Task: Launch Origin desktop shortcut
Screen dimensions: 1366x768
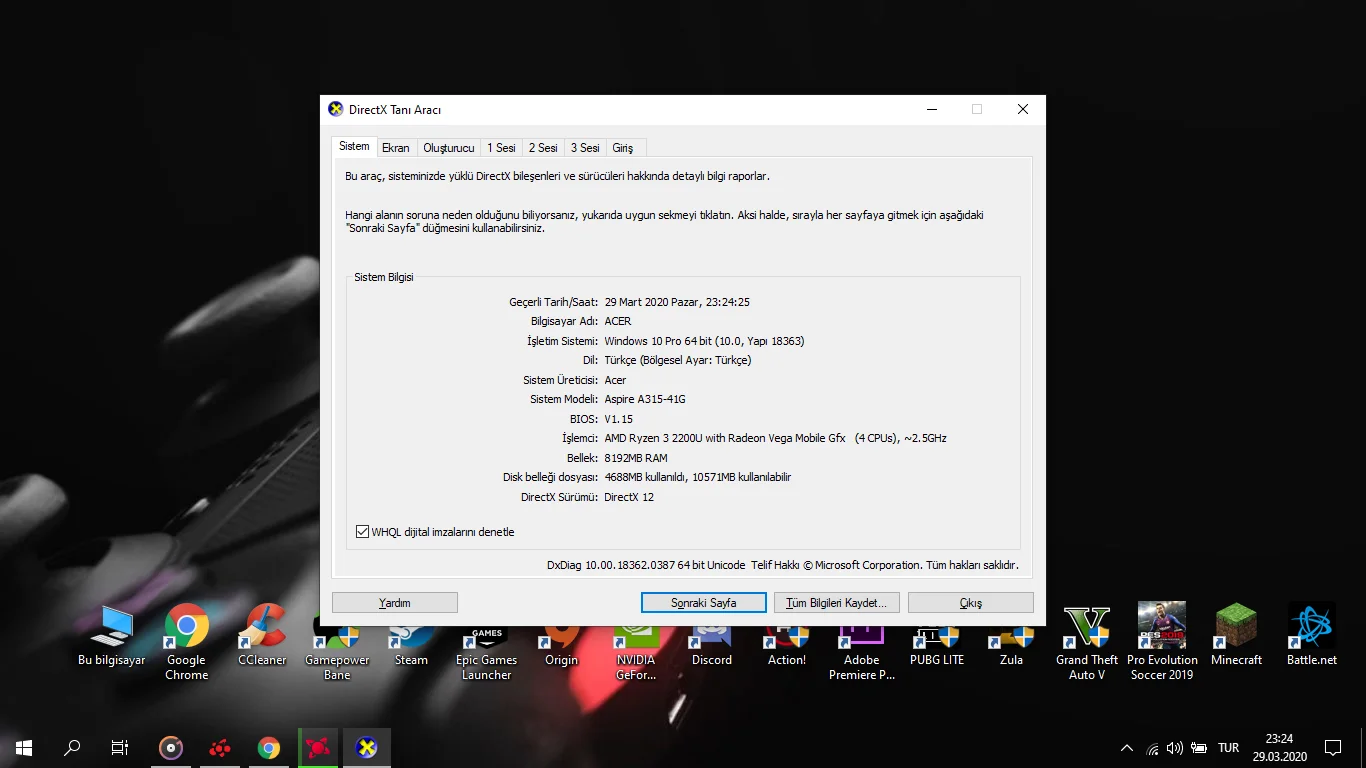Action: pyautogui.click(x=561, y=646)
